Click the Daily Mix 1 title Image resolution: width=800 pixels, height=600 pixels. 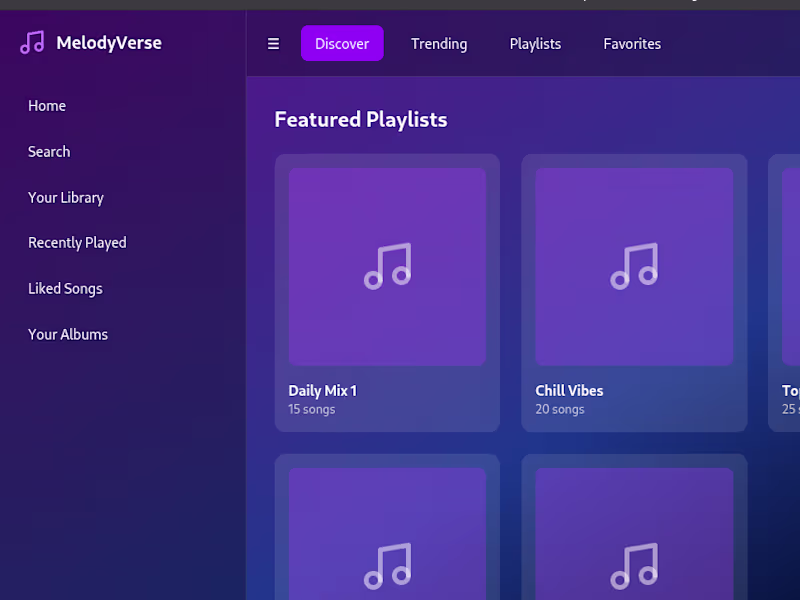tap(322, 390)
